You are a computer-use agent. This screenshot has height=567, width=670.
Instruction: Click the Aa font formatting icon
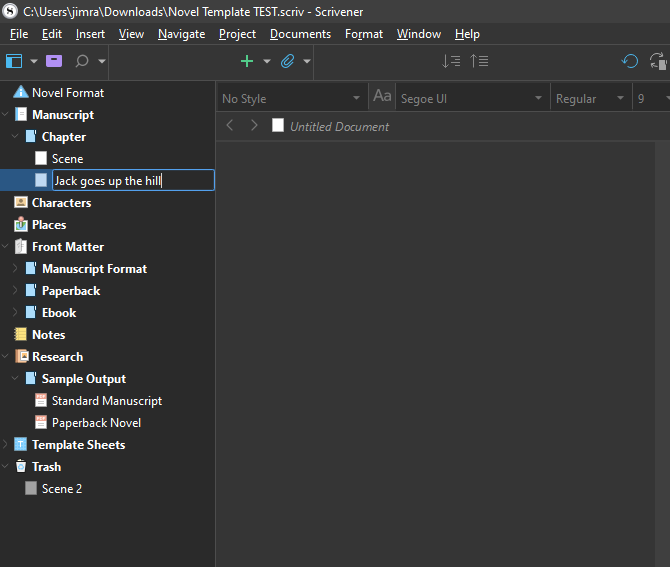[382, 97]
